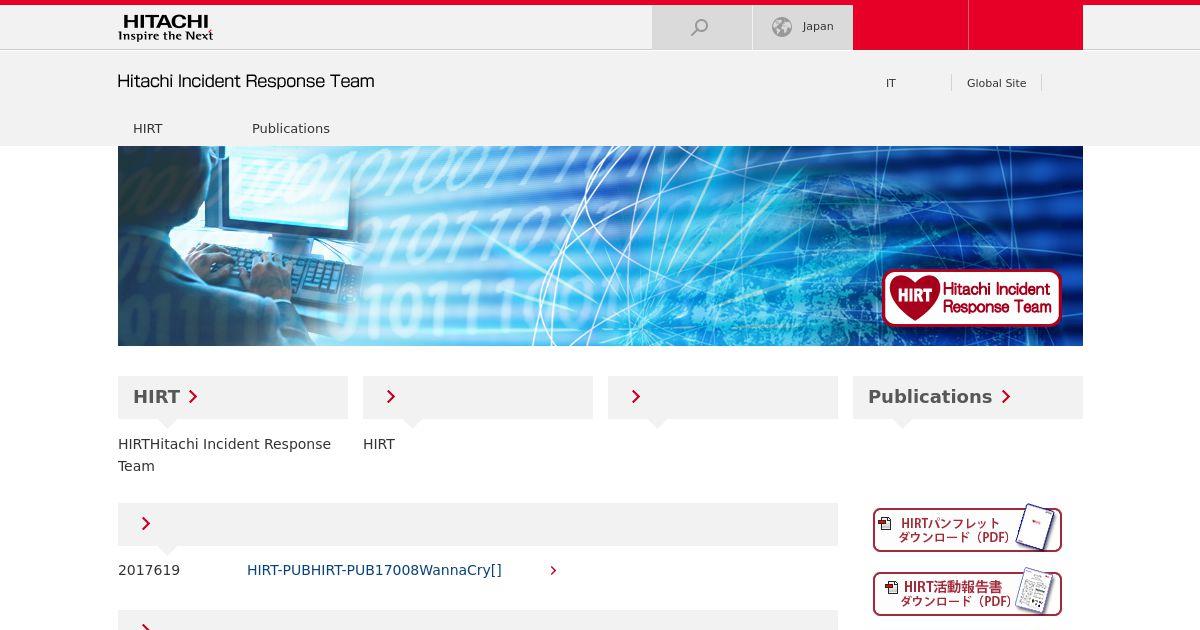Click the first red header block
Image resolution: width=1200 pixels, height=630 pixels.
910,27
